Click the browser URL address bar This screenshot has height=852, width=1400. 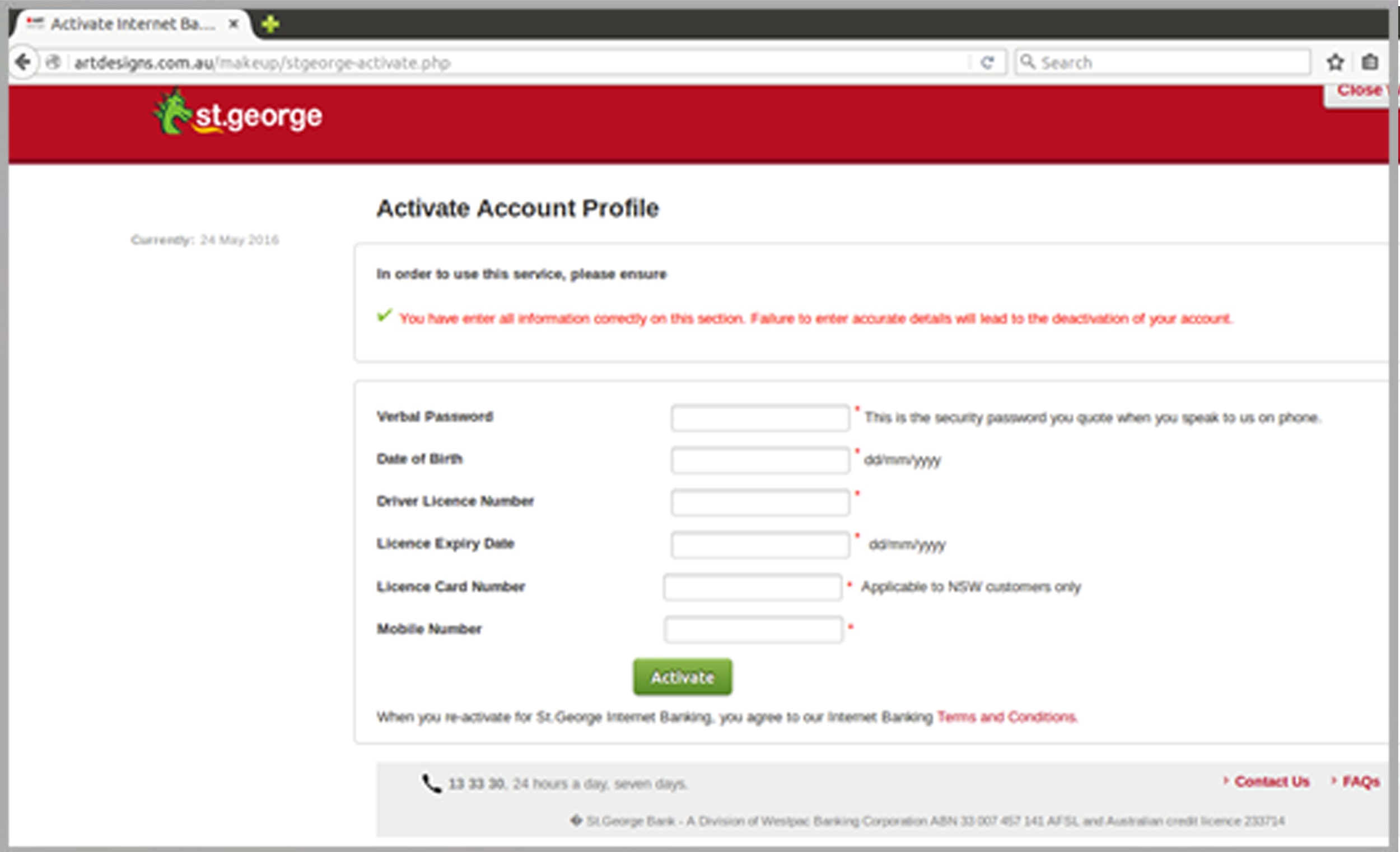[559, 62]
